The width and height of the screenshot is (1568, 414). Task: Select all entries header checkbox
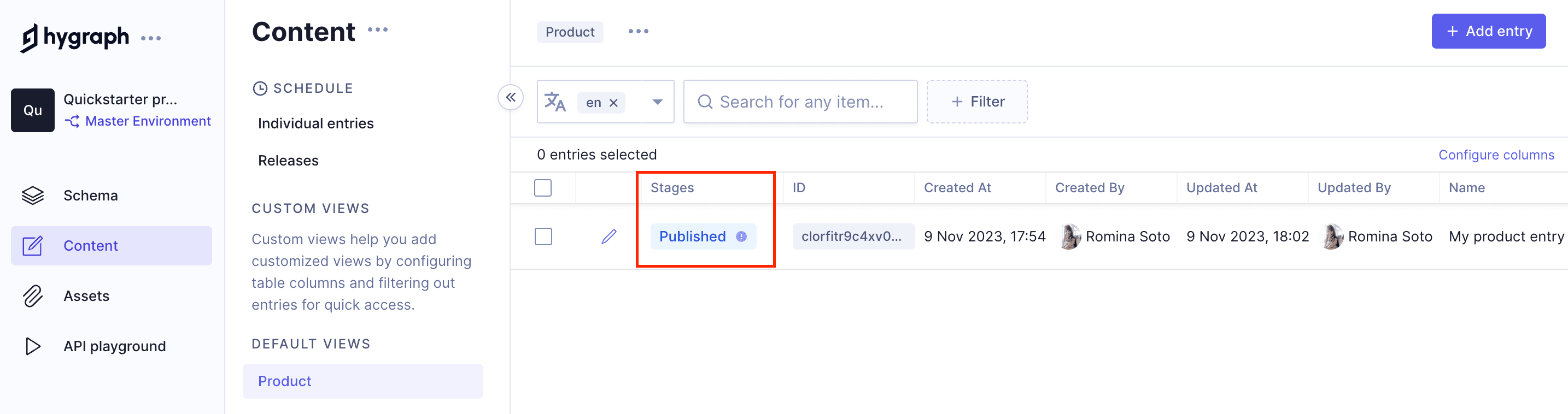[x=542, y=188]
